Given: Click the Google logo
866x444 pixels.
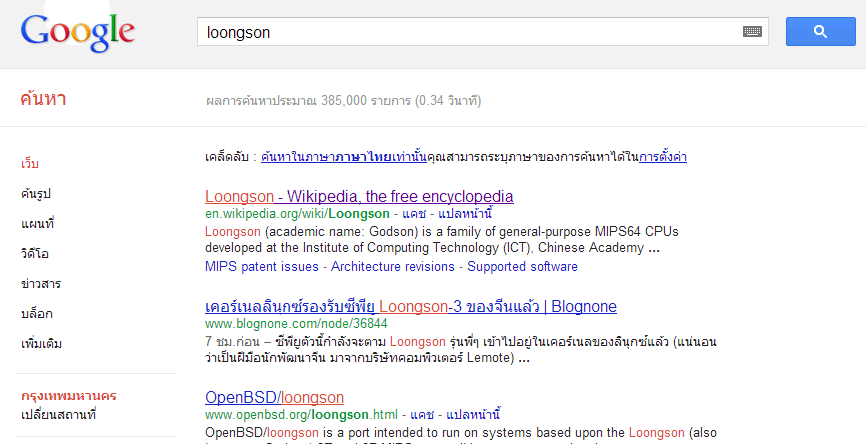Looking at the screenshot, I should click(x=78, y=33).
